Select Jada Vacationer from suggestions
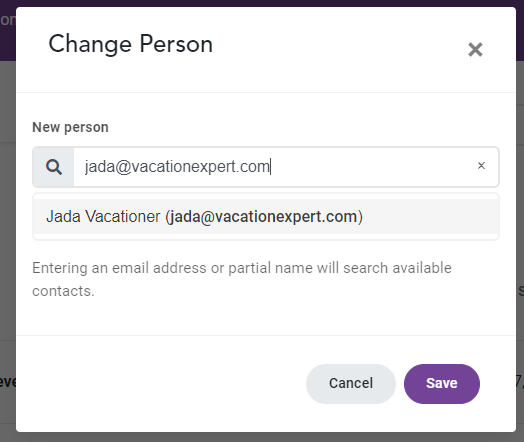Screen dimensions: 524x442 pyautogui.click(x=266, y=216)
